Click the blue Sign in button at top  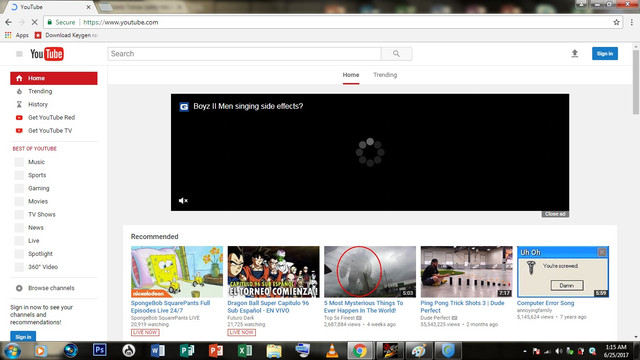coord(604,53)
